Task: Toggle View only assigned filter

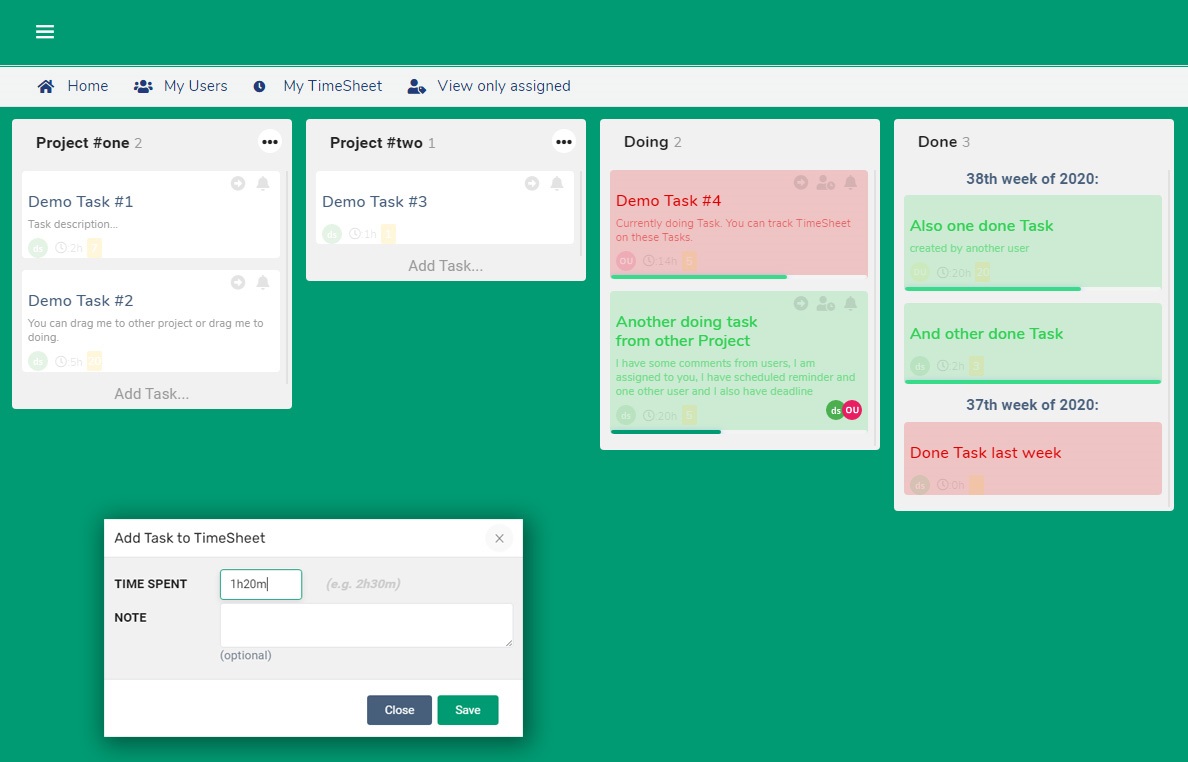Action: pyautogui.click(x=489, y=86)
